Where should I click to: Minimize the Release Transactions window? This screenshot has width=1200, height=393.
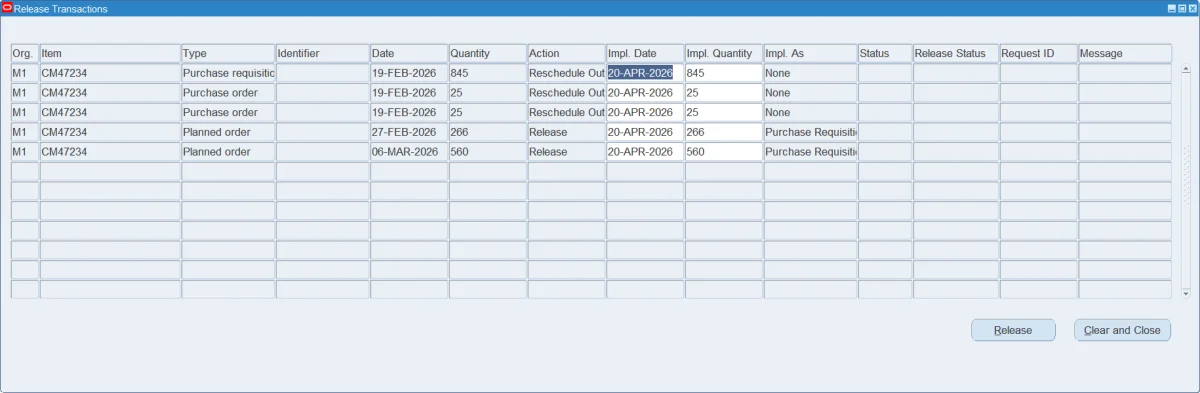[x=1172, y=8]
